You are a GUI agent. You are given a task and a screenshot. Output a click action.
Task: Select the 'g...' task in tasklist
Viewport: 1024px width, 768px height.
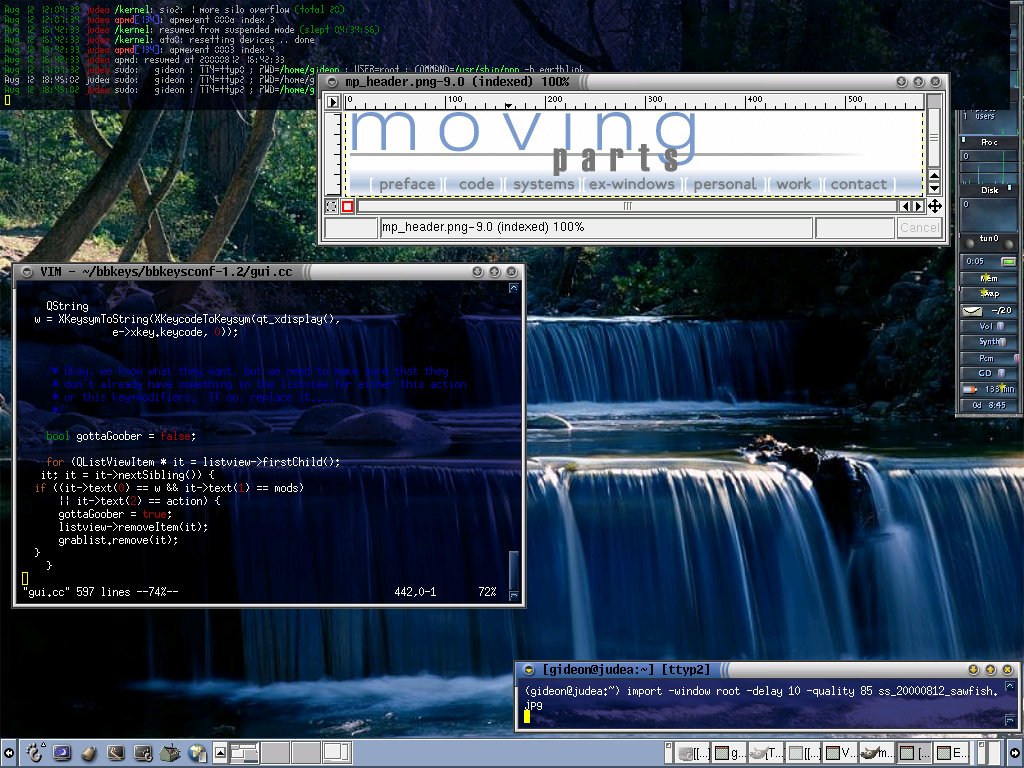click(x=729, y=753)
